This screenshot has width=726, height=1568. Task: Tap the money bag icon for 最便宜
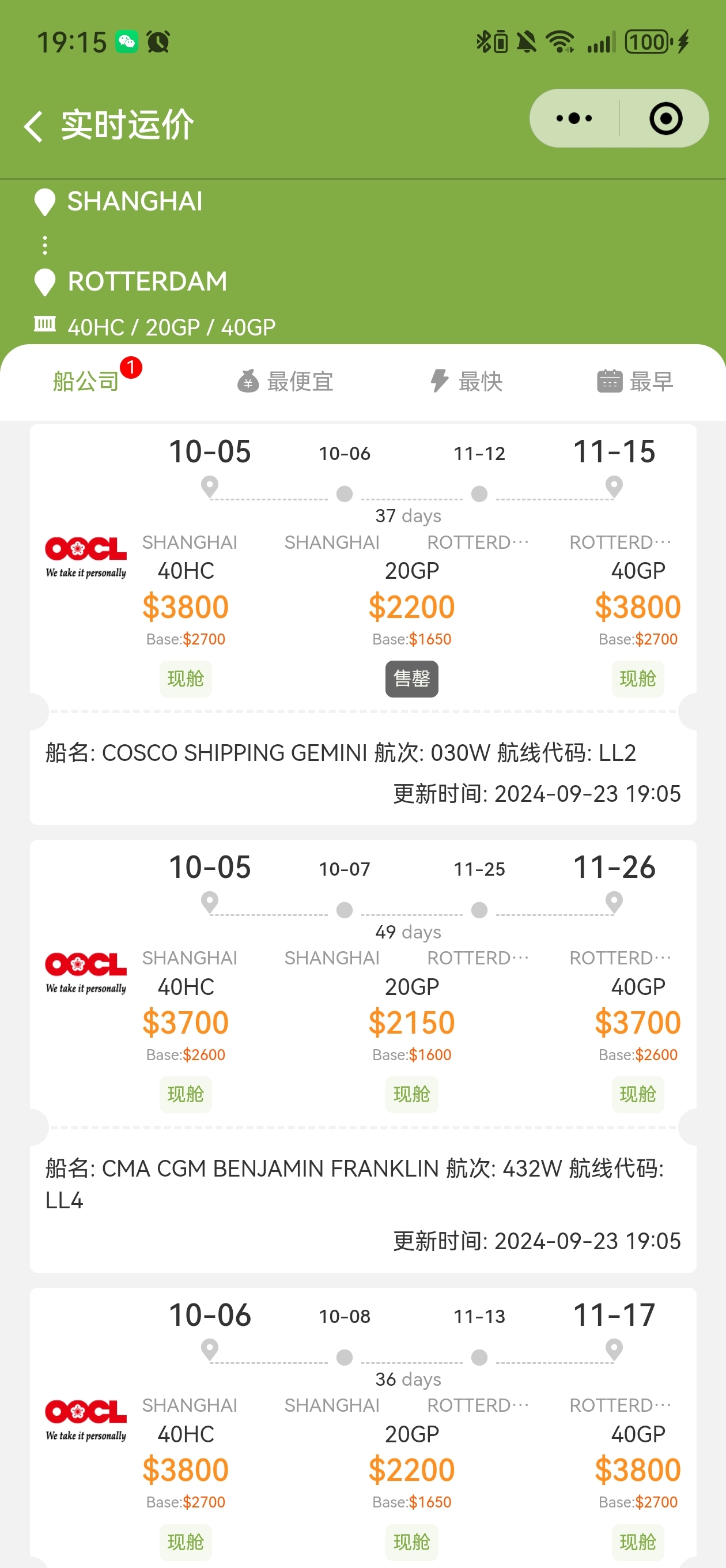pyautogui.click(x=248, y=382)
